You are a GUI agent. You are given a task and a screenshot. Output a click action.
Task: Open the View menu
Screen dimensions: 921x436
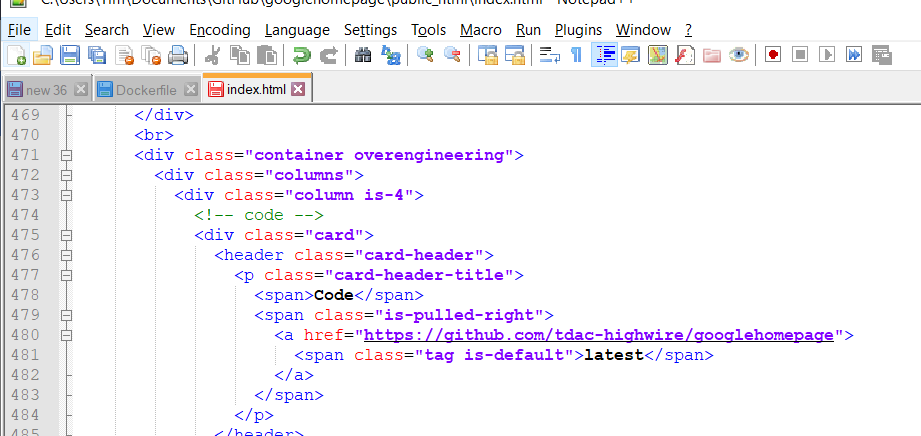(159, 29)
